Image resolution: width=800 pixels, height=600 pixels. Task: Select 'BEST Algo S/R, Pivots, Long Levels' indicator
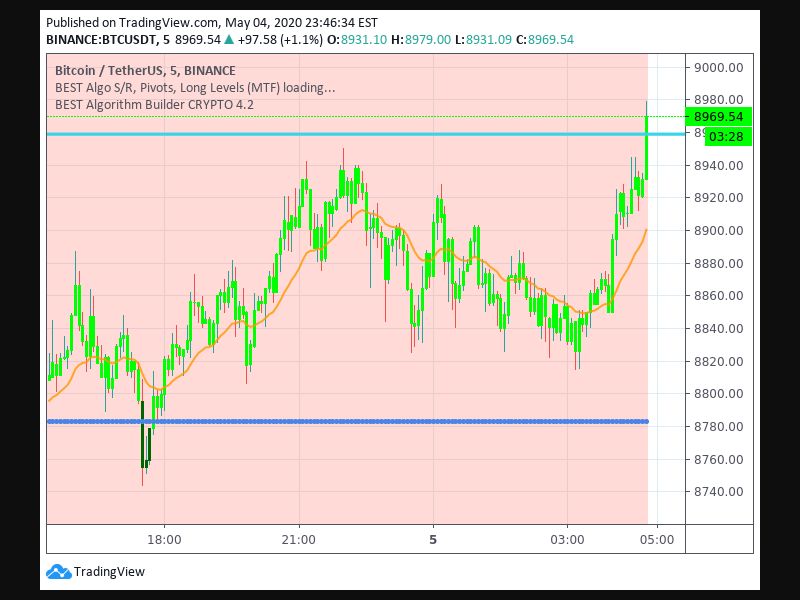pyautogui.click(x=195, y=88)
